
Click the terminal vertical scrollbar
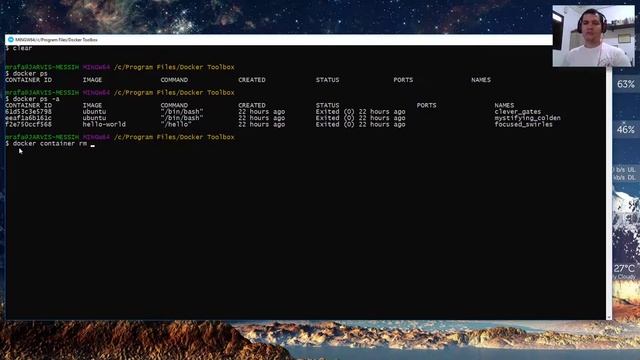pos(609,193)
